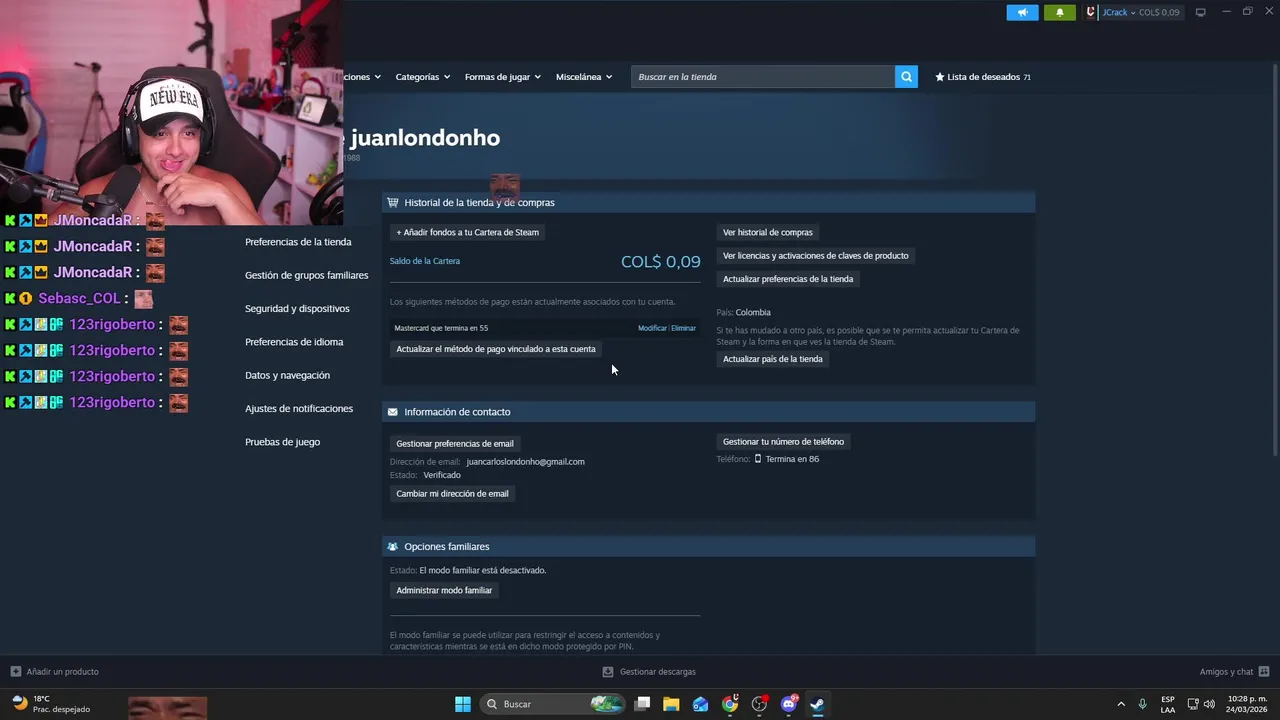Click the Windows taskbar Buscar box
1280x720 pixels.
point(551,704)
